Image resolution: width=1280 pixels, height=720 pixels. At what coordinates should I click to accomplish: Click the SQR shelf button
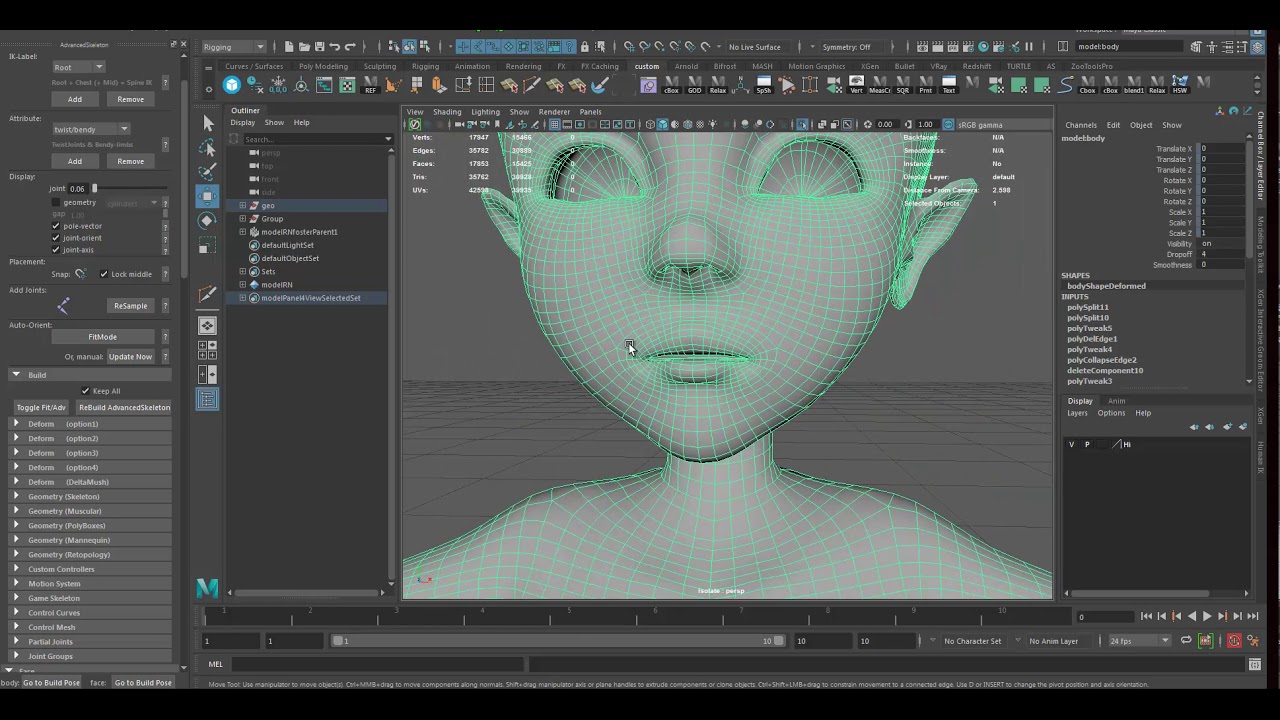902,85
